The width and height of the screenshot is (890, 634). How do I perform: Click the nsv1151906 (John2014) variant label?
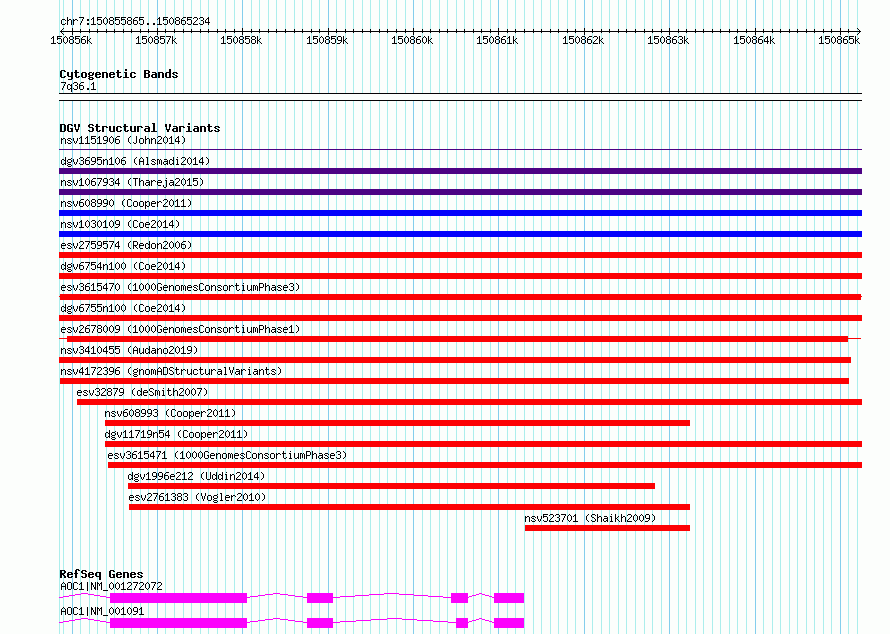pos(123,140)
